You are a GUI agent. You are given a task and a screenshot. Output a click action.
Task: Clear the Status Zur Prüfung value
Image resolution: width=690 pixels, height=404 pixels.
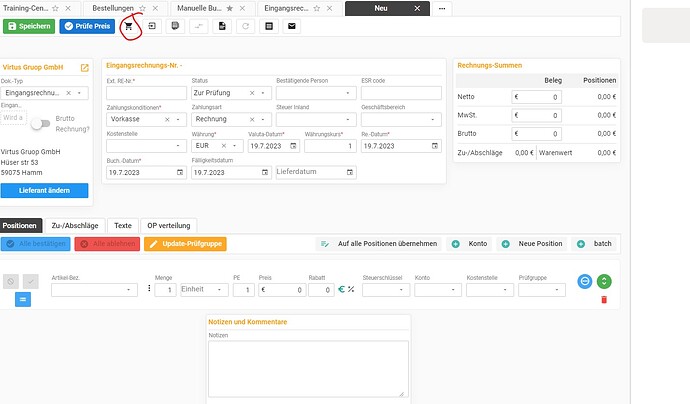coord(252,93)
